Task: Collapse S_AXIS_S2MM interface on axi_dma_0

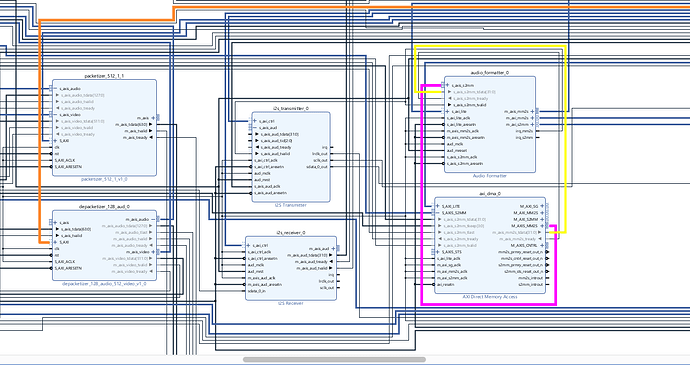Action: [x=438, y=213]
